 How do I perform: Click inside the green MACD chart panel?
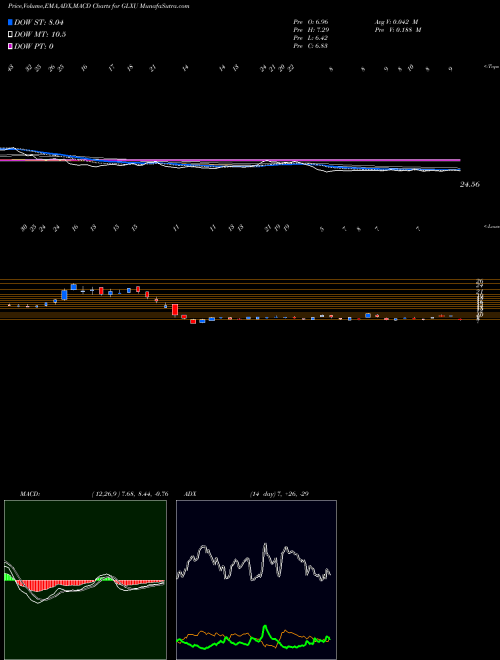point(85,580)
